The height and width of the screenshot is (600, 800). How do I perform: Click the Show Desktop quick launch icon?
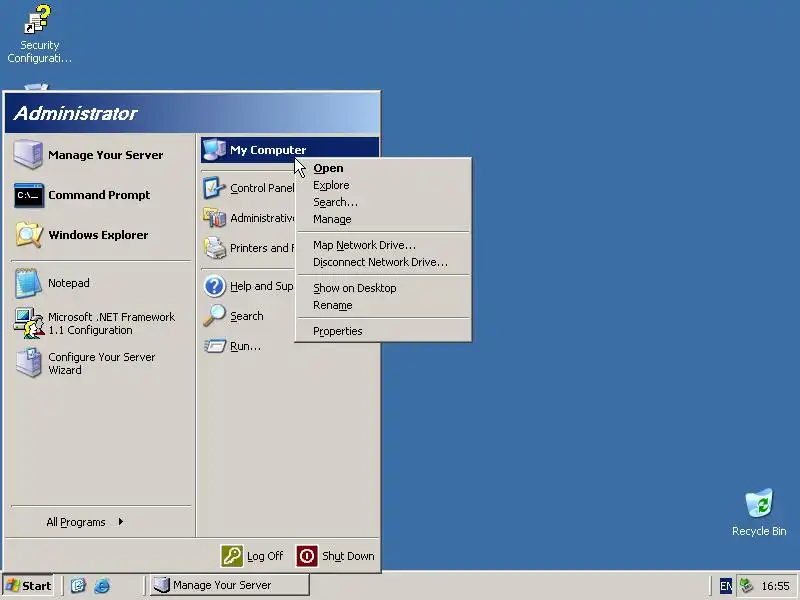(x=78, y=585)
